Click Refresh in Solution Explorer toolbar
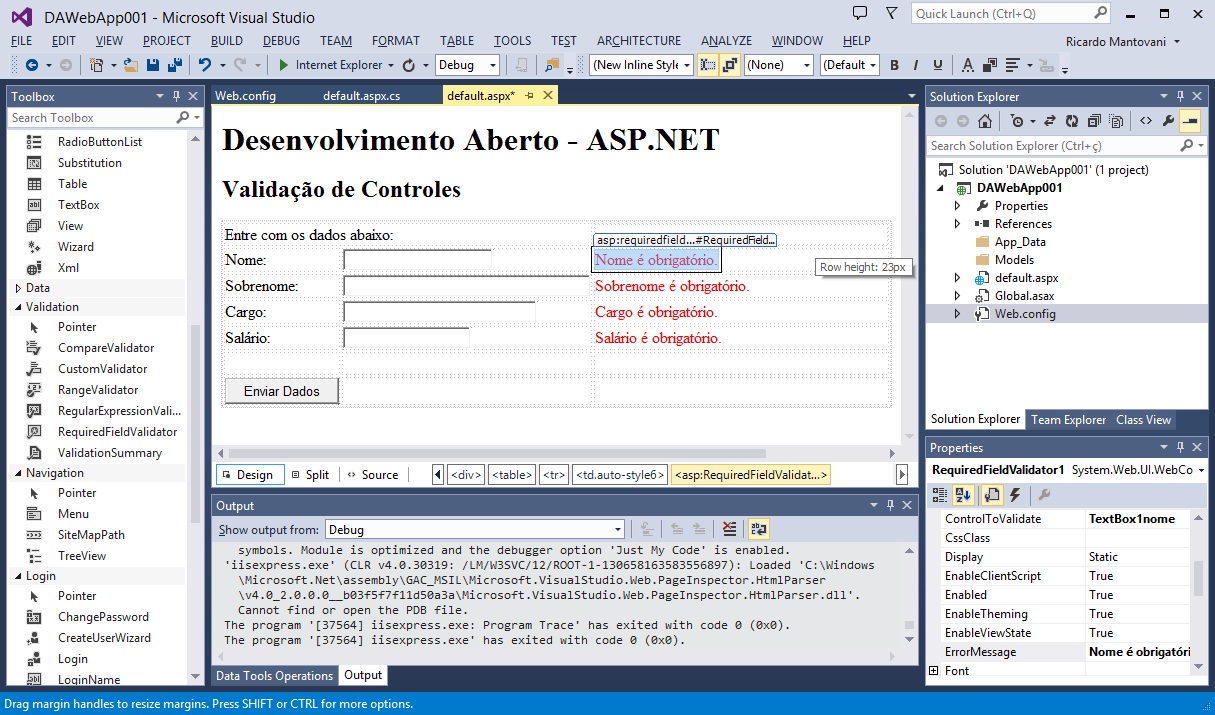Viewport: 1215px width, 715px height. coord(1072,121)
